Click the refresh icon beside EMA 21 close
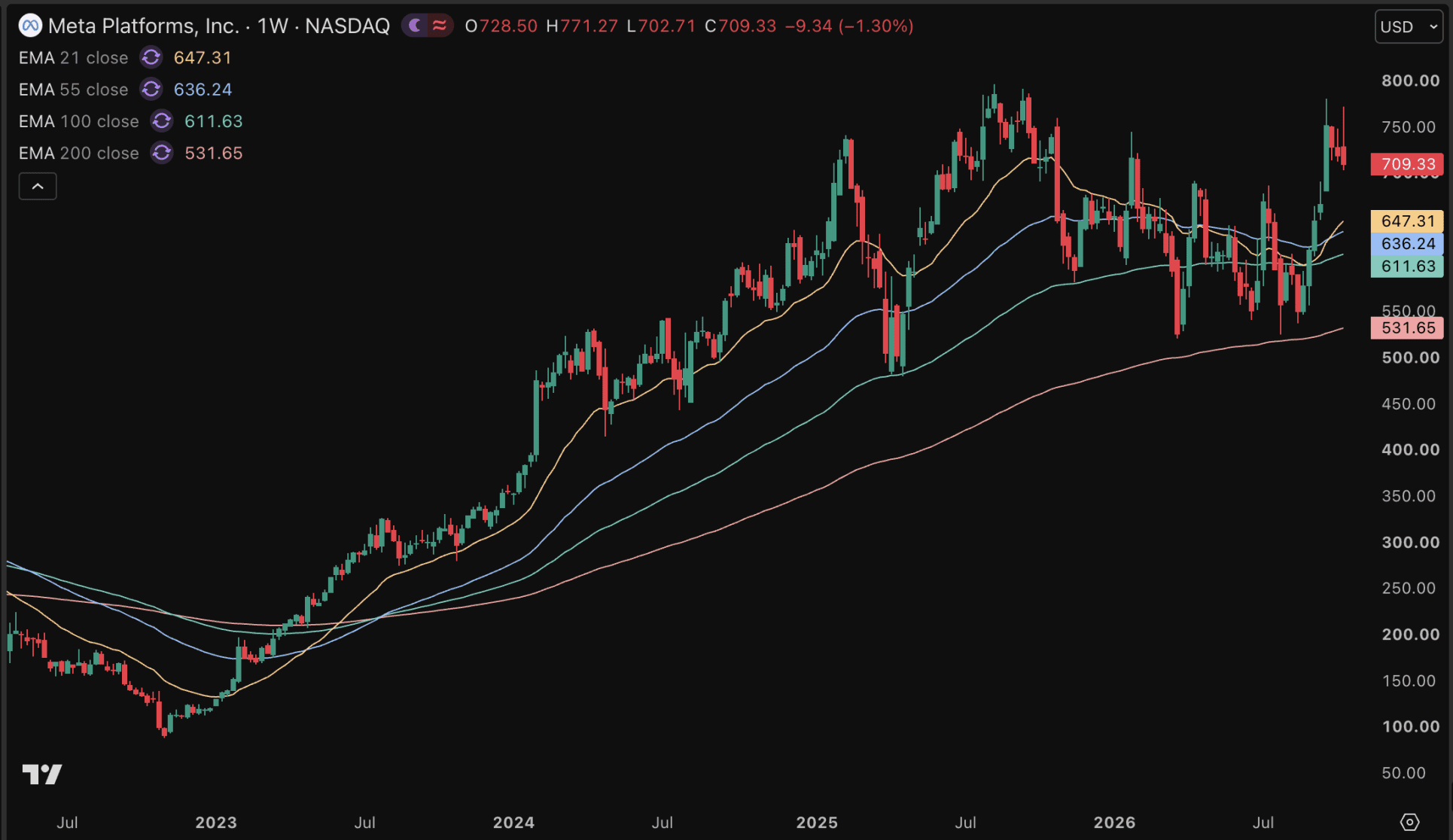Screen dimensions: 1453x840 click(151, 58)
